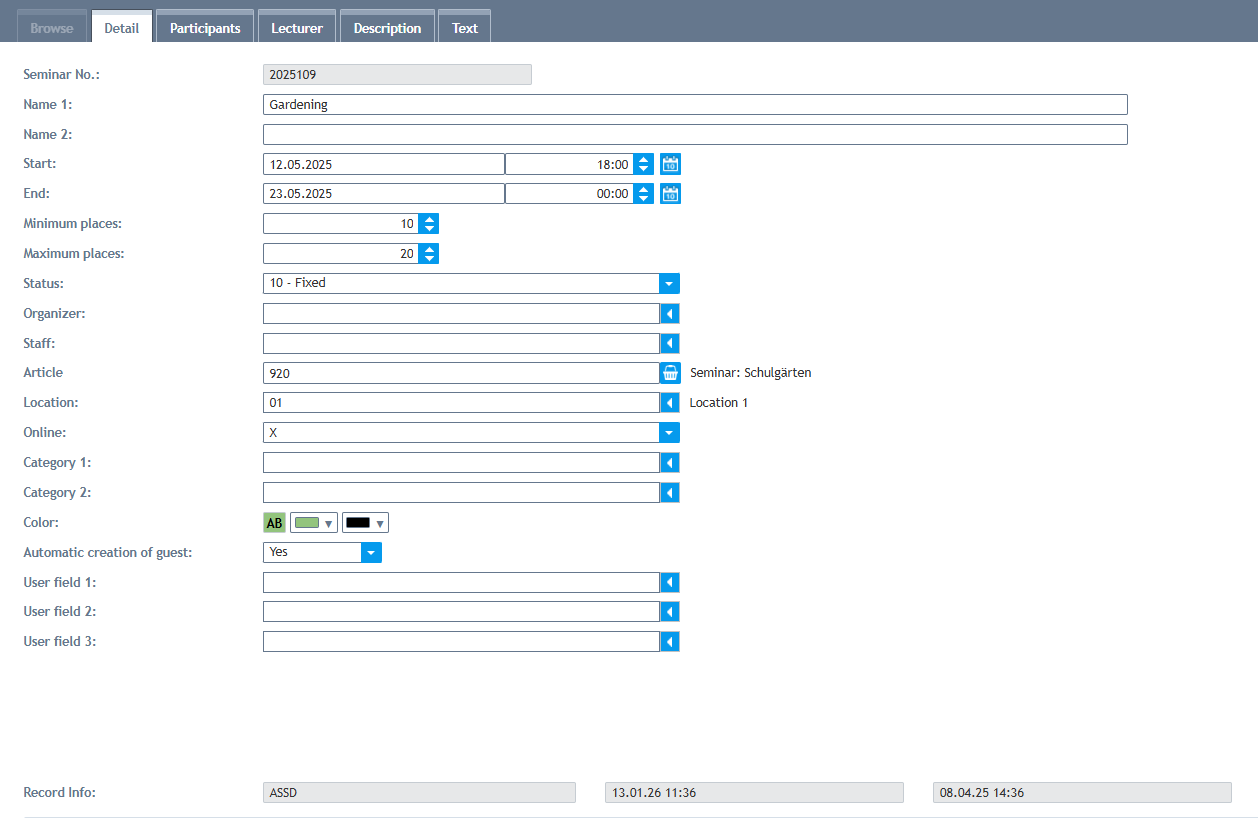1258x818 pixels.
Task: Open the Participants tab
Action: [205, 28]
